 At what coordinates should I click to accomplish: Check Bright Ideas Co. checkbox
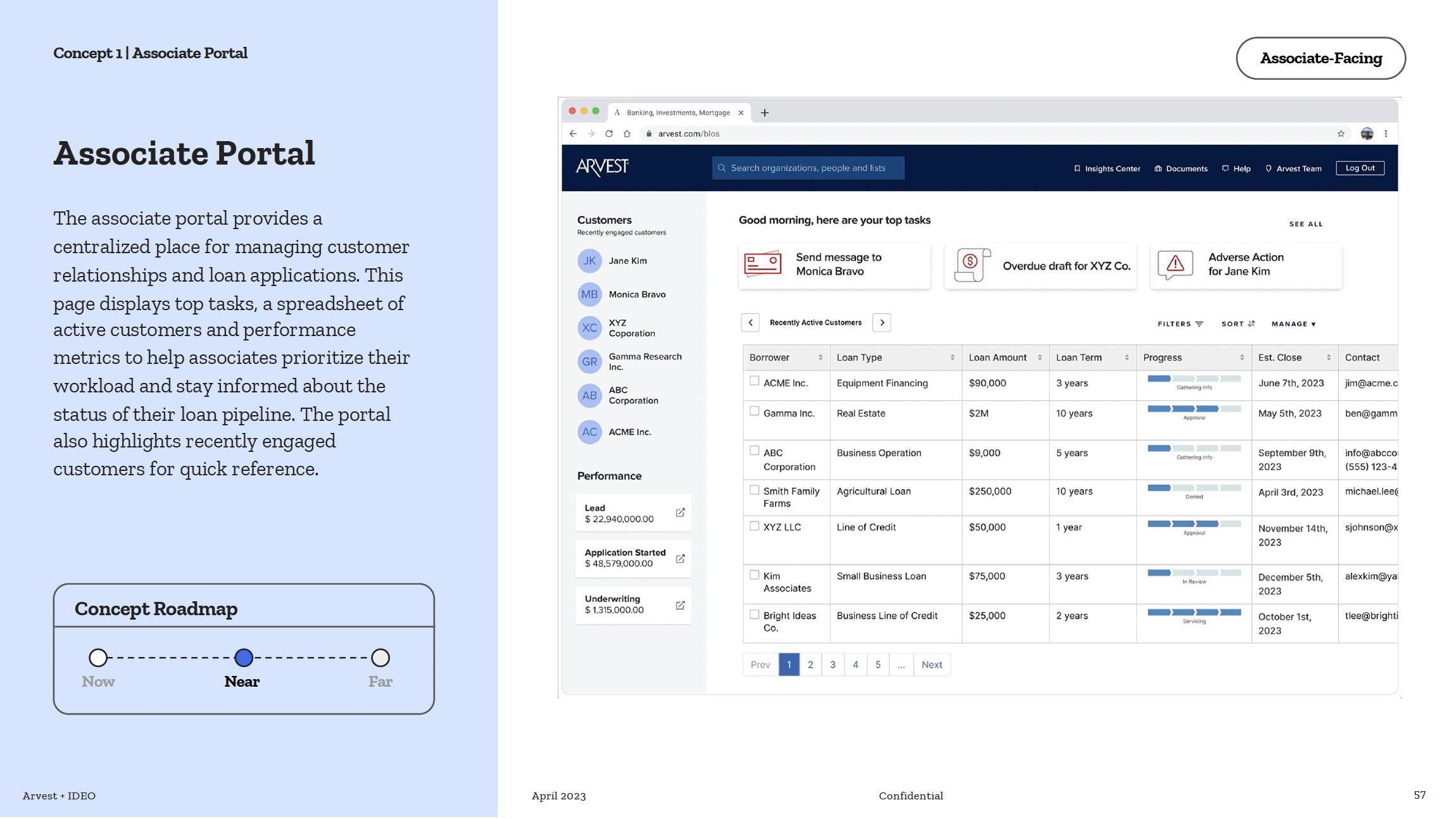(754, 615)
